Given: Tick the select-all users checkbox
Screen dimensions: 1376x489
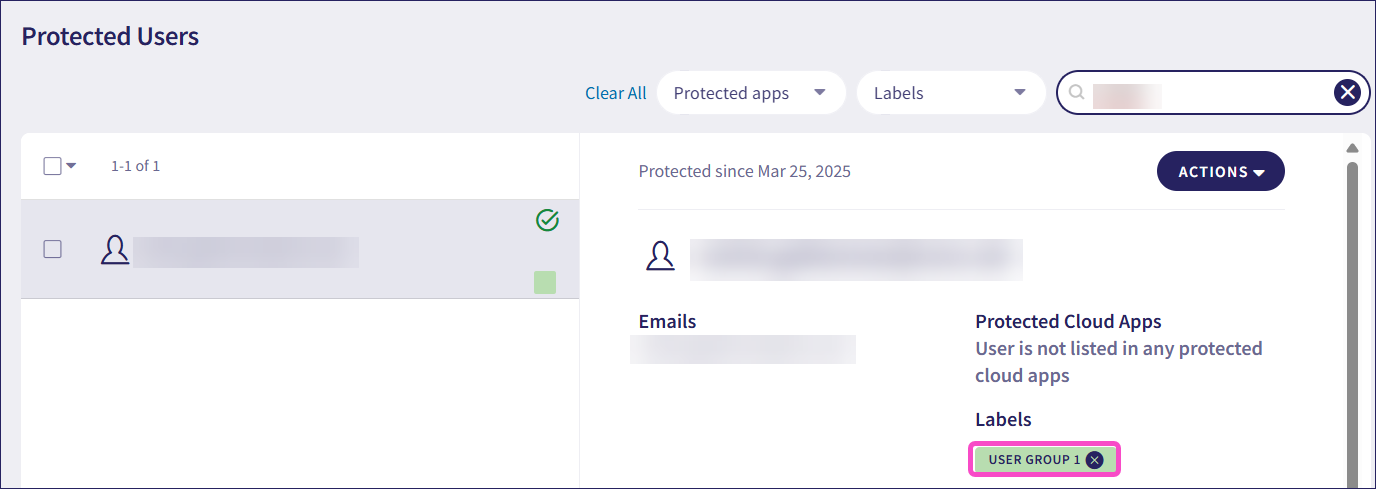Looking at the screenshot, I should pyautogui.click(x=53, y=166).
